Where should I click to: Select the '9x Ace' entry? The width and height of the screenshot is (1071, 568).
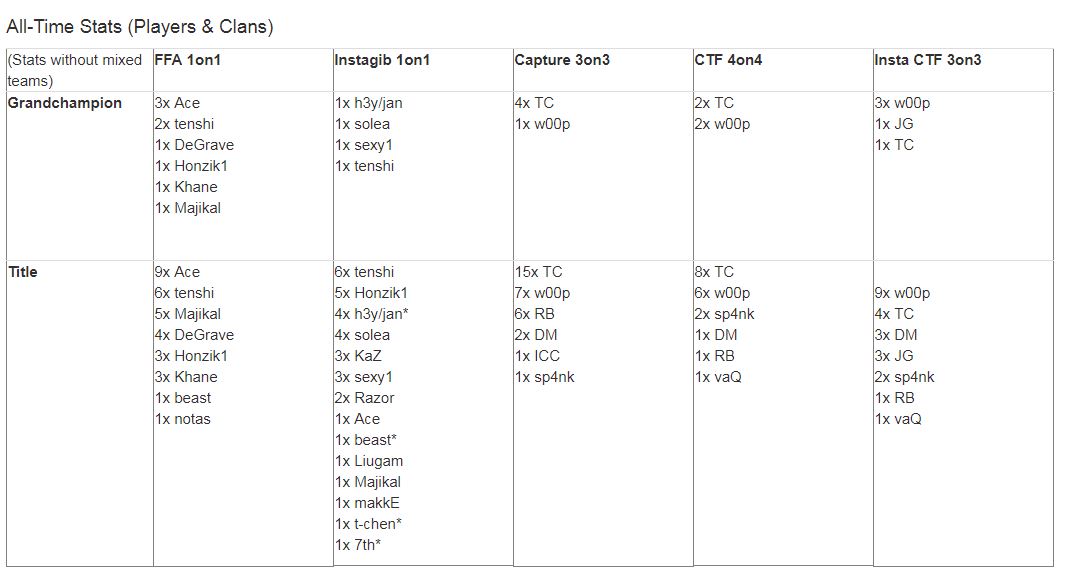(x=177, y=272)
